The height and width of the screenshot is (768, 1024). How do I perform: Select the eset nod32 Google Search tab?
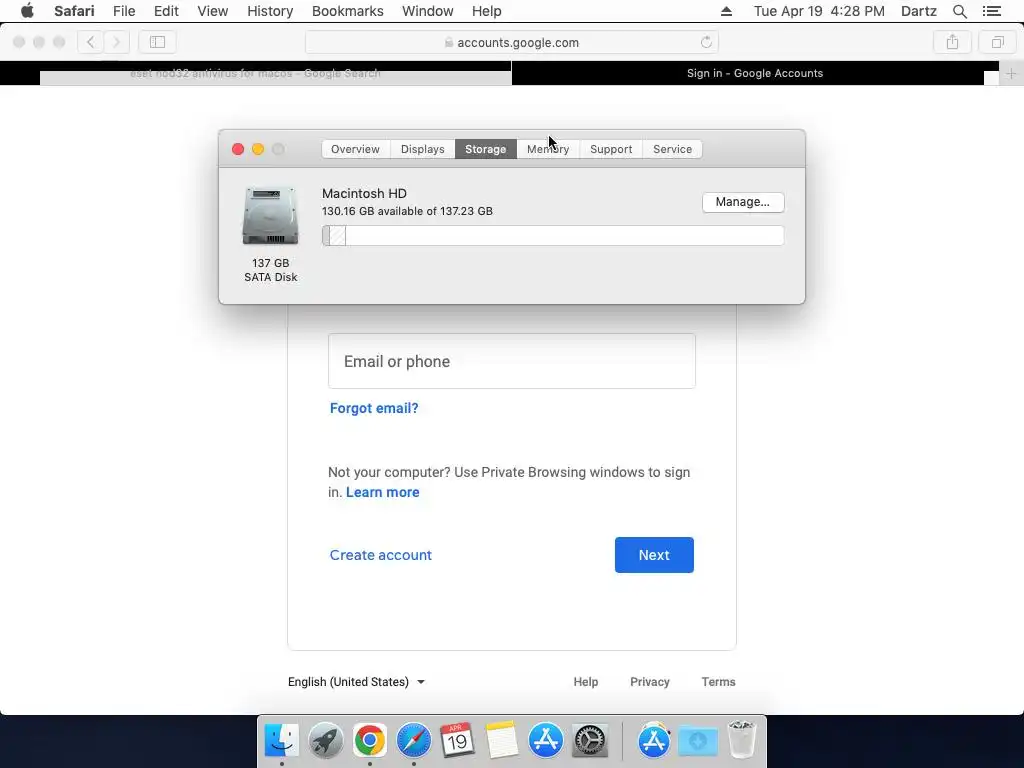pos(255,74)
